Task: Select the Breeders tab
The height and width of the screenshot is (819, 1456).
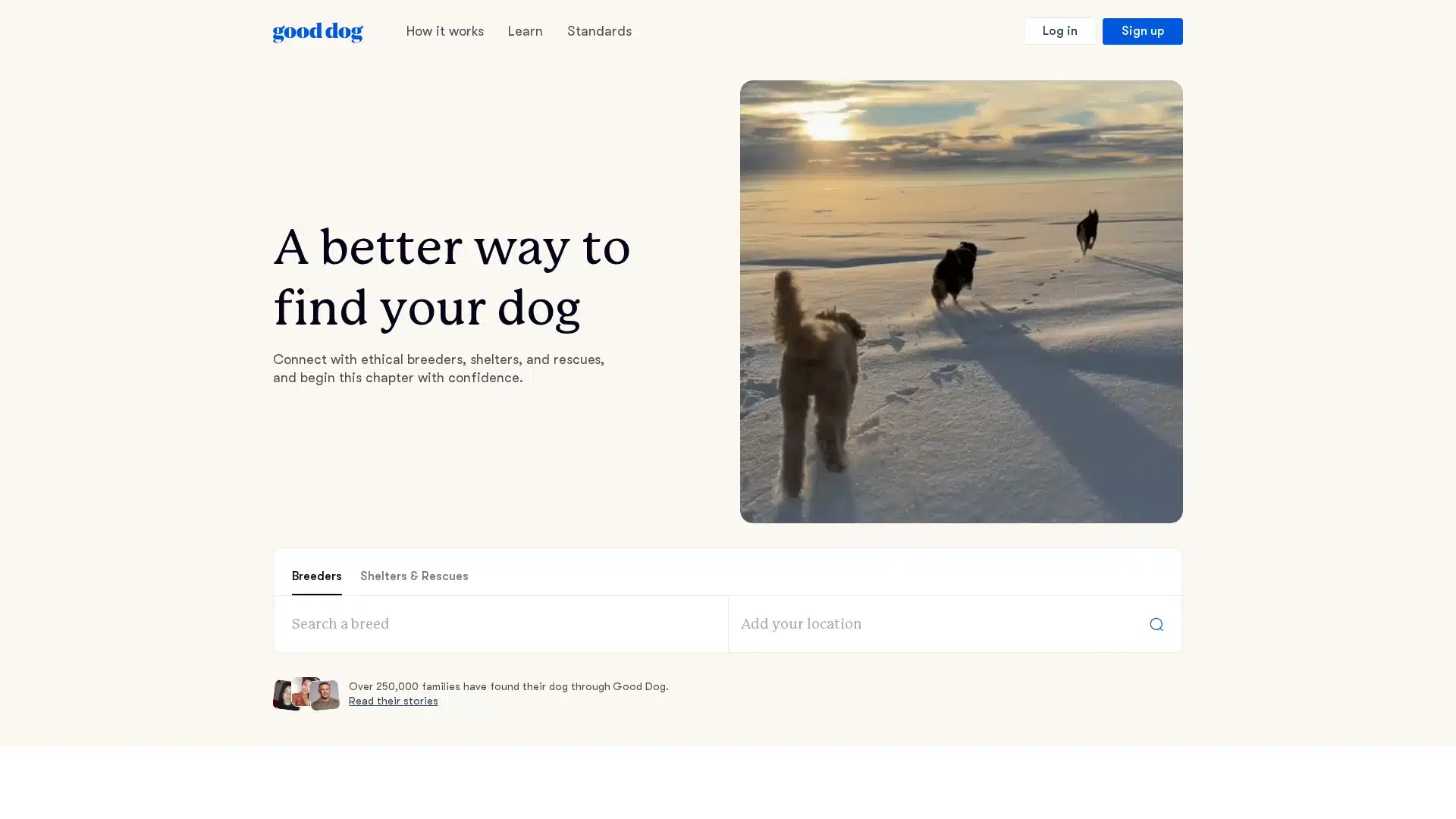Action: pos(316,576)
